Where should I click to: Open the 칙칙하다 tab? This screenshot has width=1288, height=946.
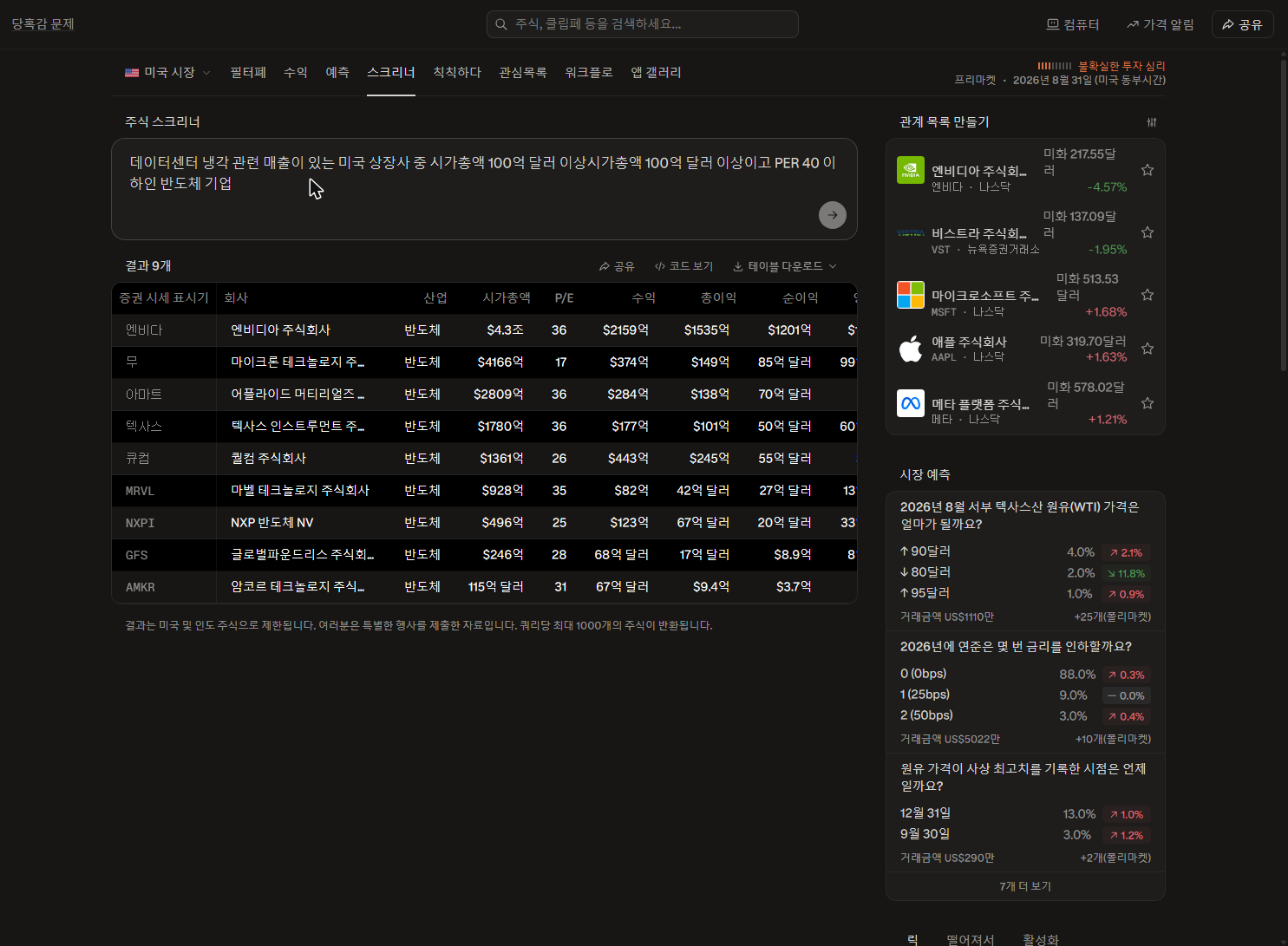457,73
